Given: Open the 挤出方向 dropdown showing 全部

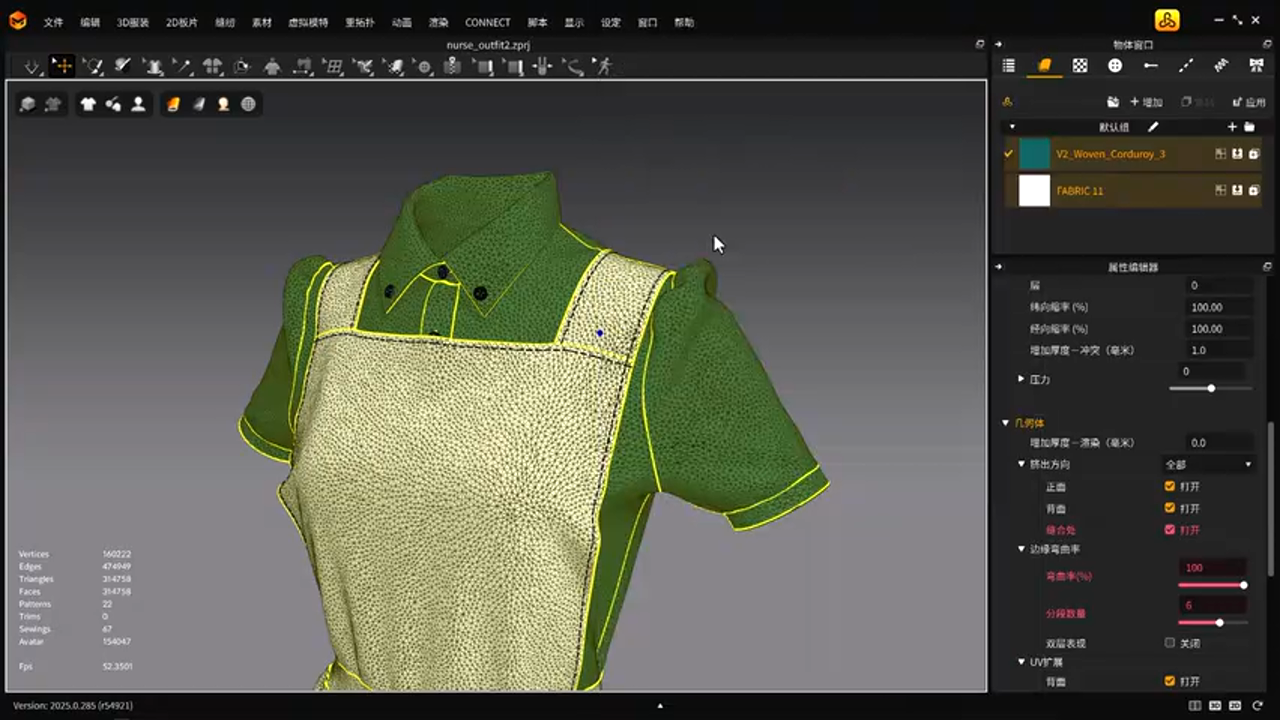Looking at the screenshot, I should pos(1207,464).
